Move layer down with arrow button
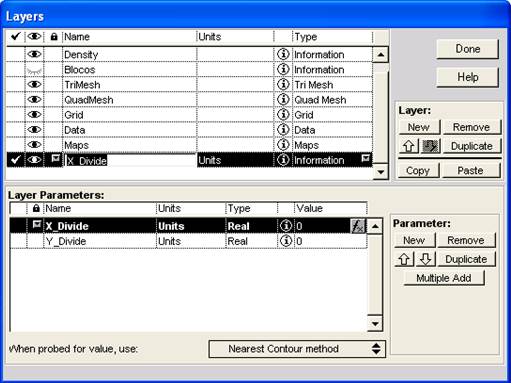 coord(430,146)
